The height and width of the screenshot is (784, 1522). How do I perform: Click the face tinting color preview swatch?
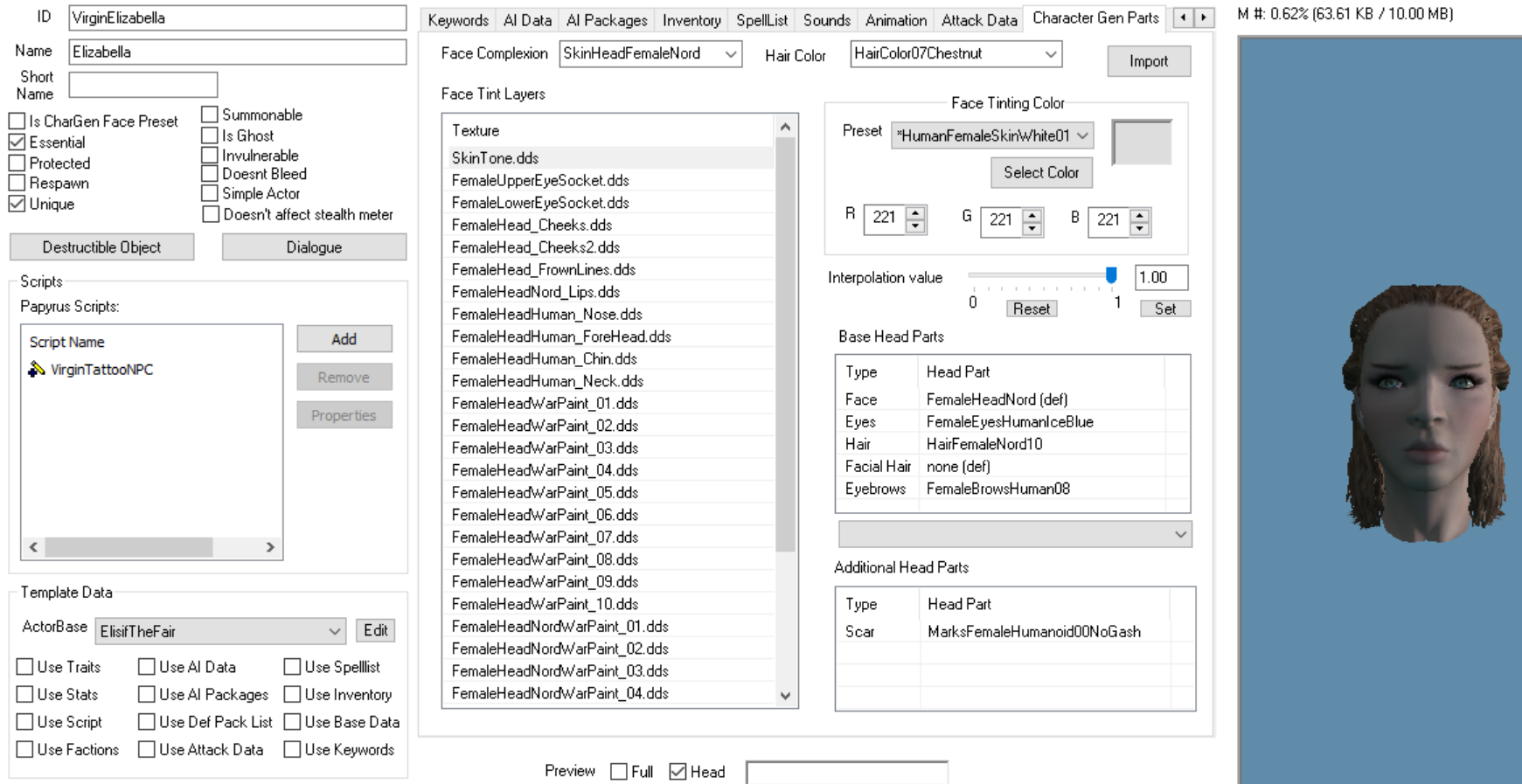coord(1142,142)
